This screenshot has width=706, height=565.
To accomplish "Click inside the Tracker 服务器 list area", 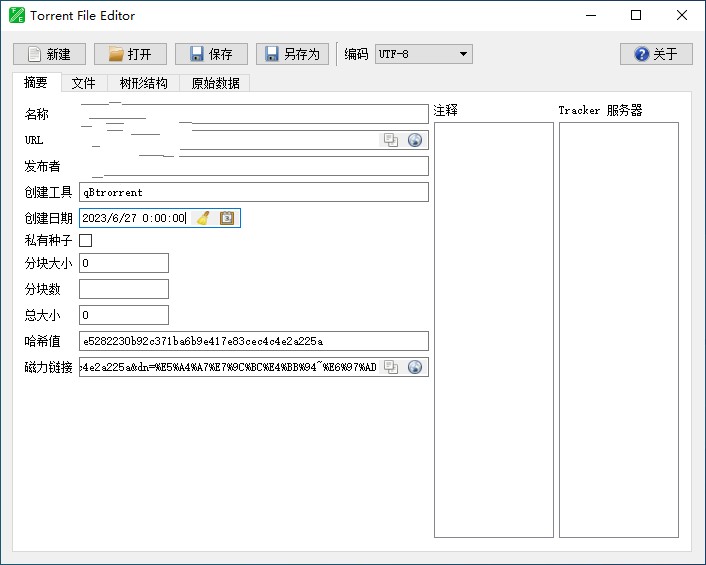I will point(619,330).
